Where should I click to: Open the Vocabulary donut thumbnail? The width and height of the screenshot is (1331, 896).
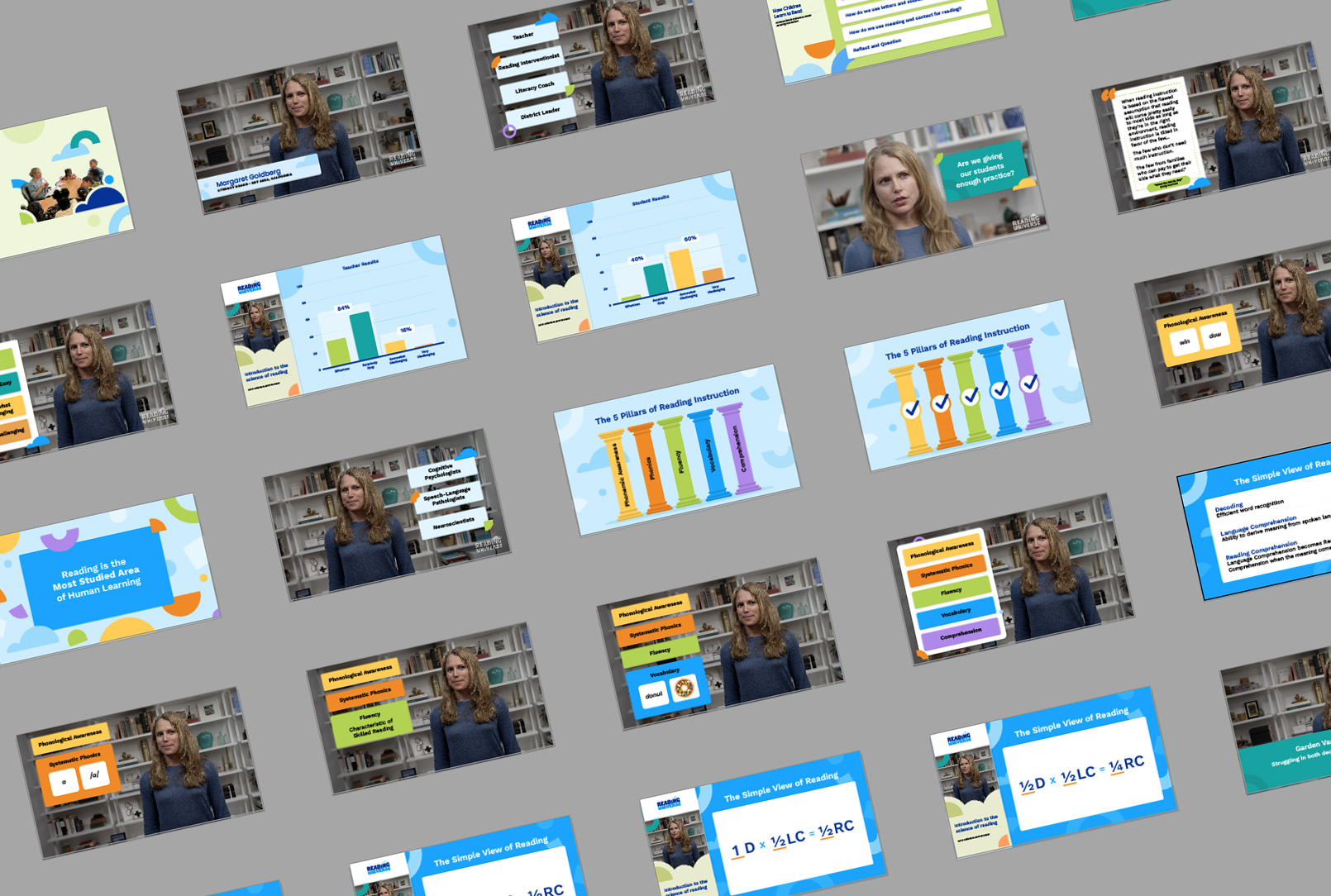point(720,644)
